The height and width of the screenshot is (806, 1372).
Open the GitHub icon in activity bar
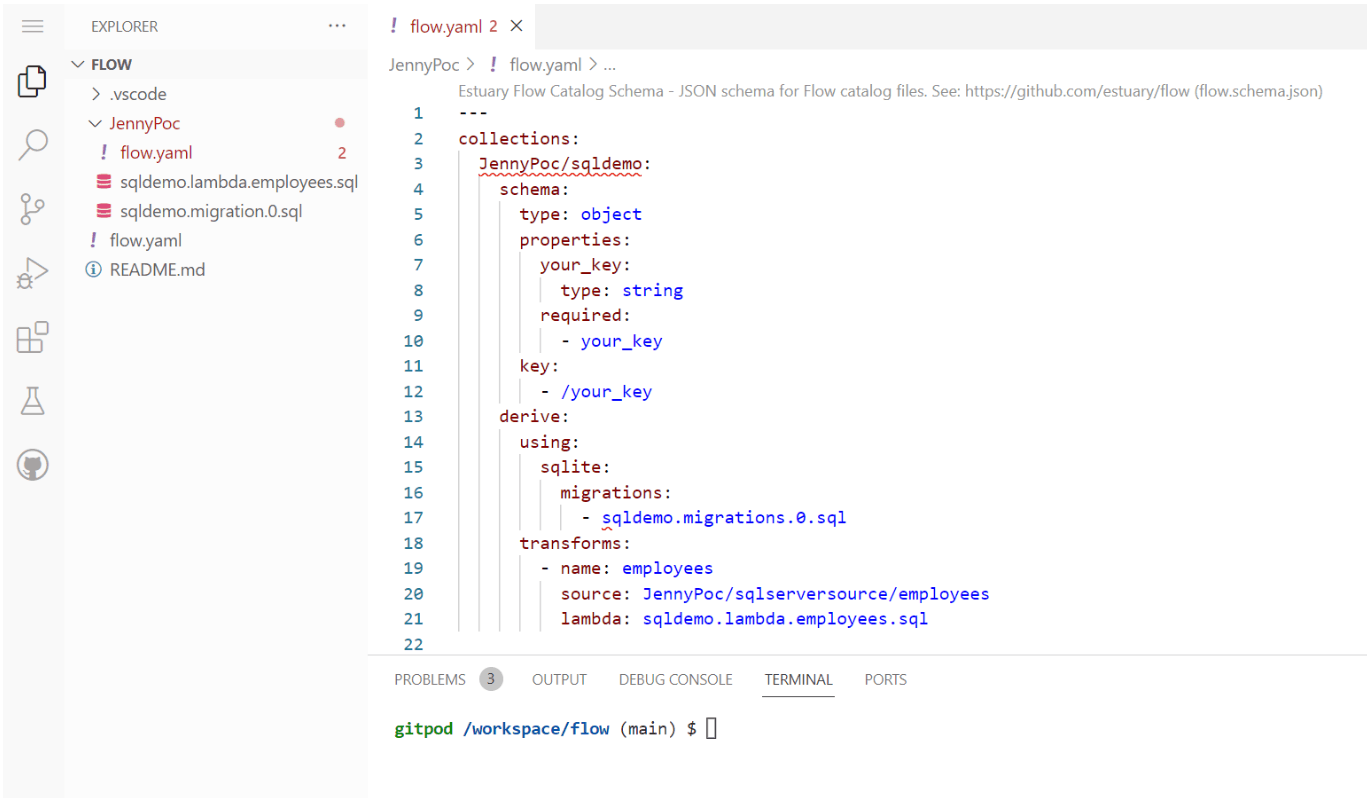pyautogui.click(x=33, y=465)
